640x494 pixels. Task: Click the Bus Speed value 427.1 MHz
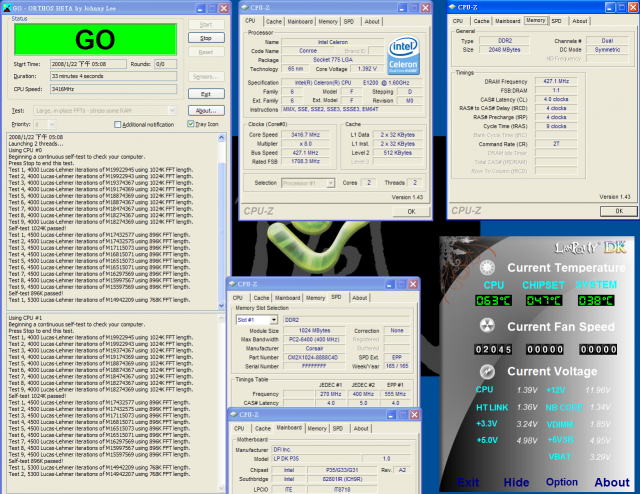(305, 153)
